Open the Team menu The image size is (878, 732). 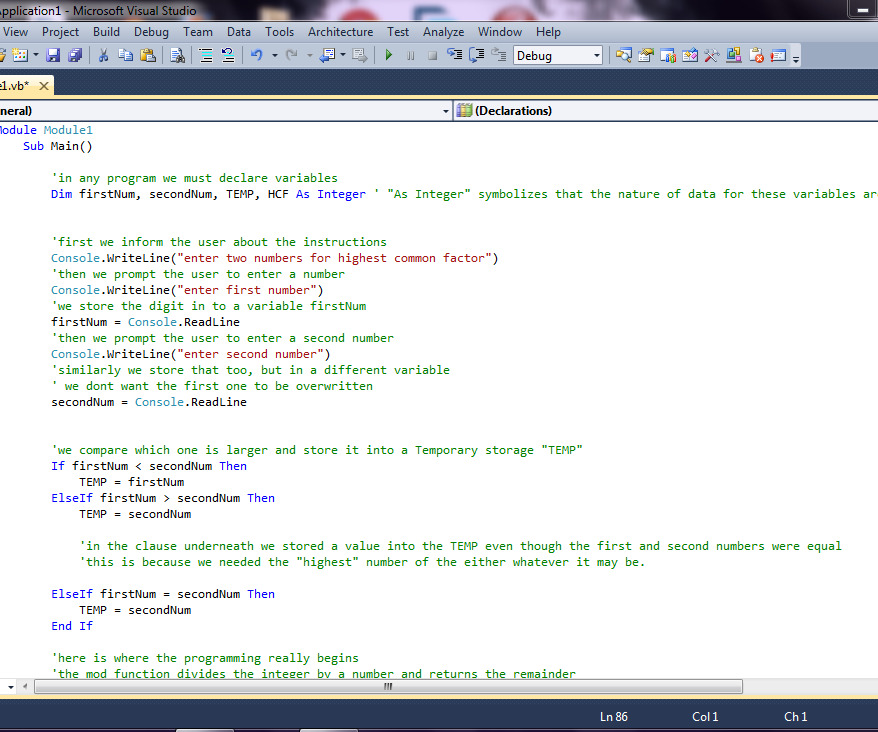[x=198, y=32]
